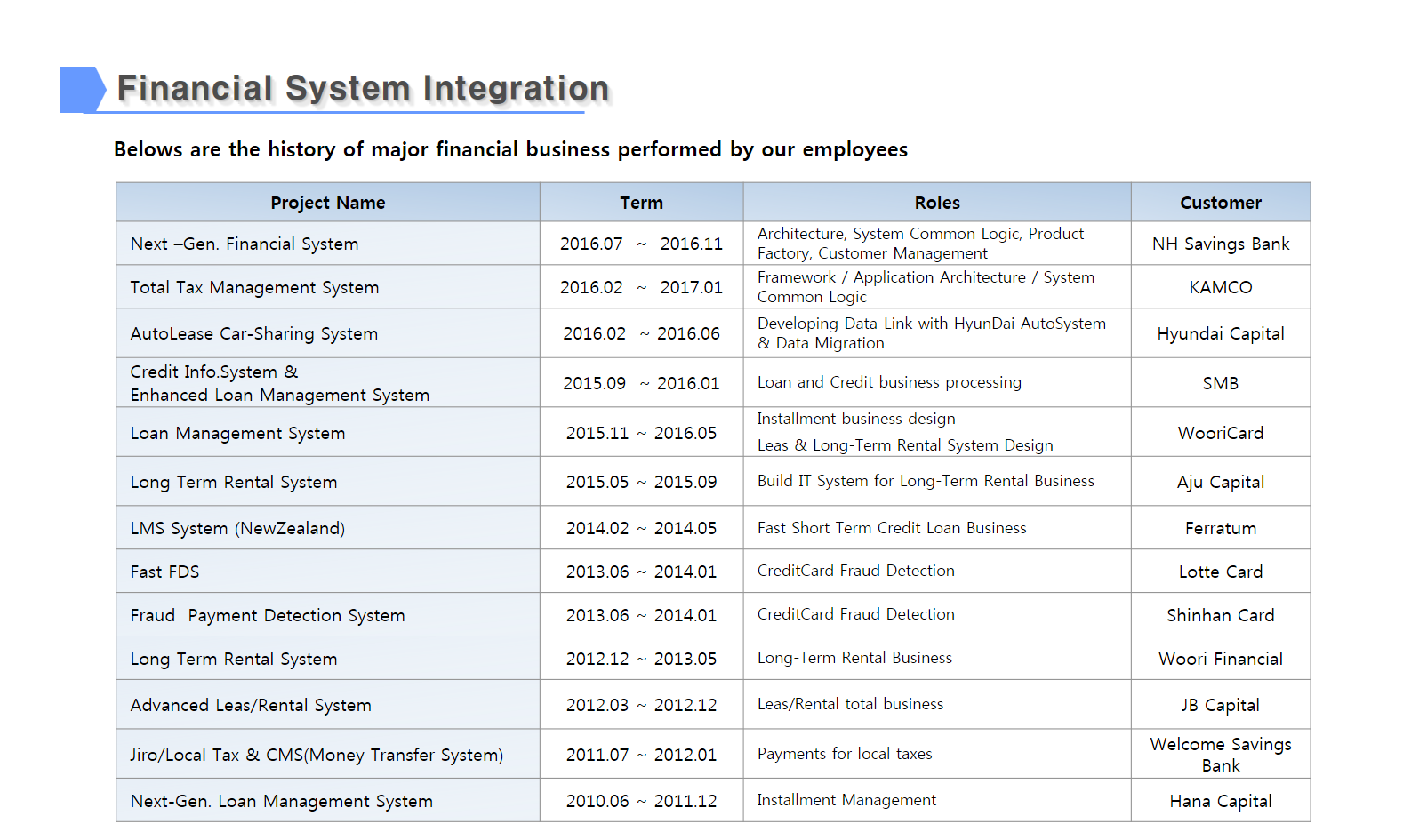The height and width of the screenshot is (840, 1419).
Task: Click 'Build IT System for Long-Term Rental Business'
Action: [926, 481]
